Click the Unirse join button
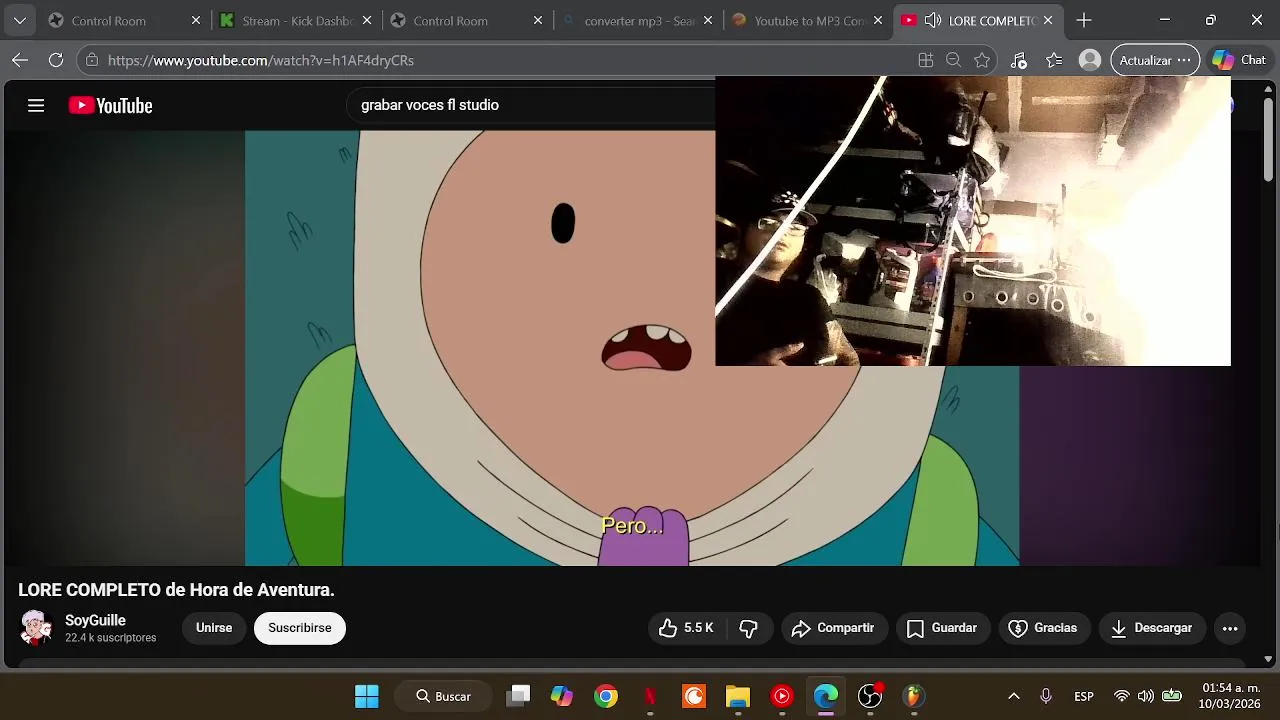The width and height of the screenshot is (1280, 720). pos(214,628)
